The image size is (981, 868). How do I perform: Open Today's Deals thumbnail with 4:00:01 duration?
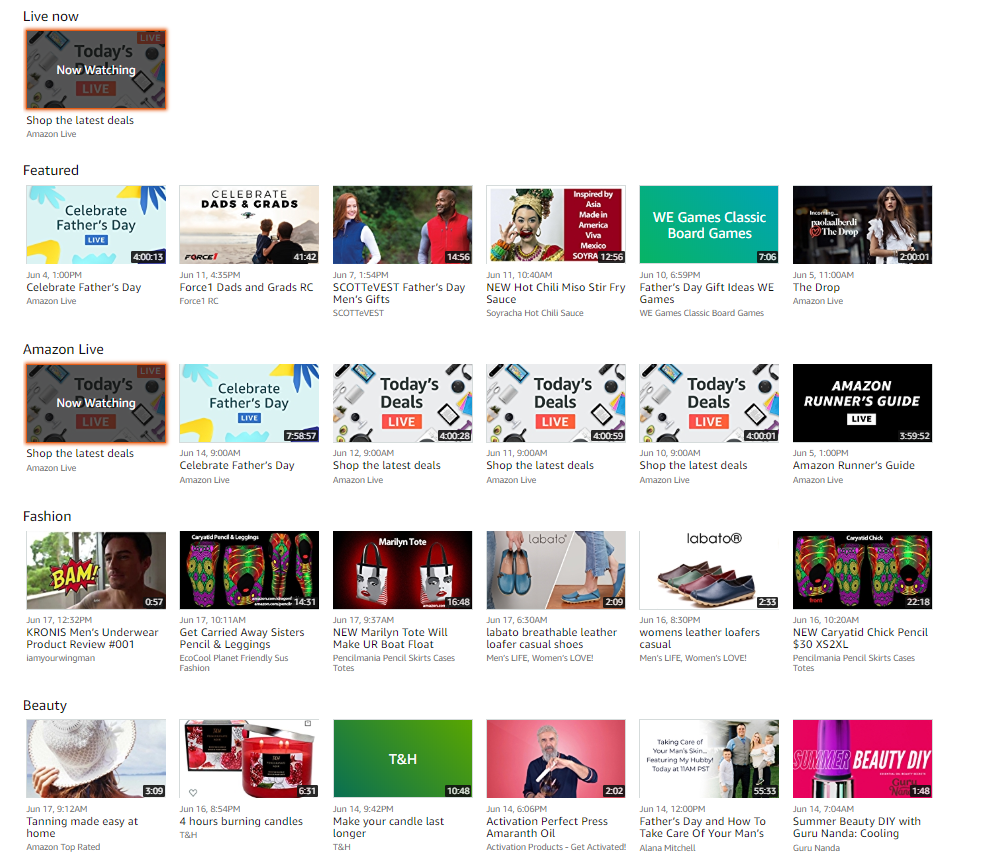coord(709,403)
